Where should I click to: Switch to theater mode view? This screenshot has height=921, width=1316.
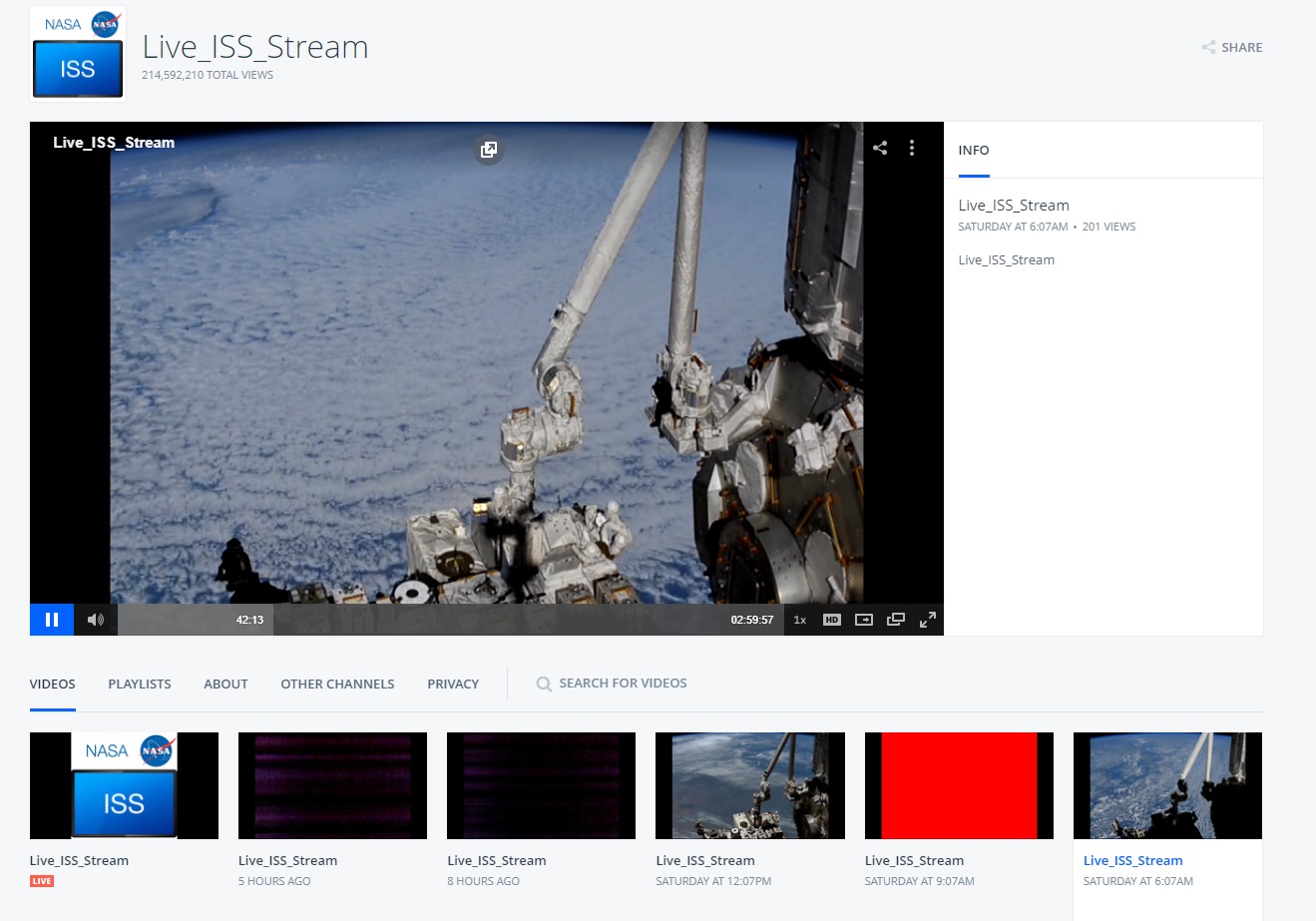pyautogui.click(x=864, y=620)
